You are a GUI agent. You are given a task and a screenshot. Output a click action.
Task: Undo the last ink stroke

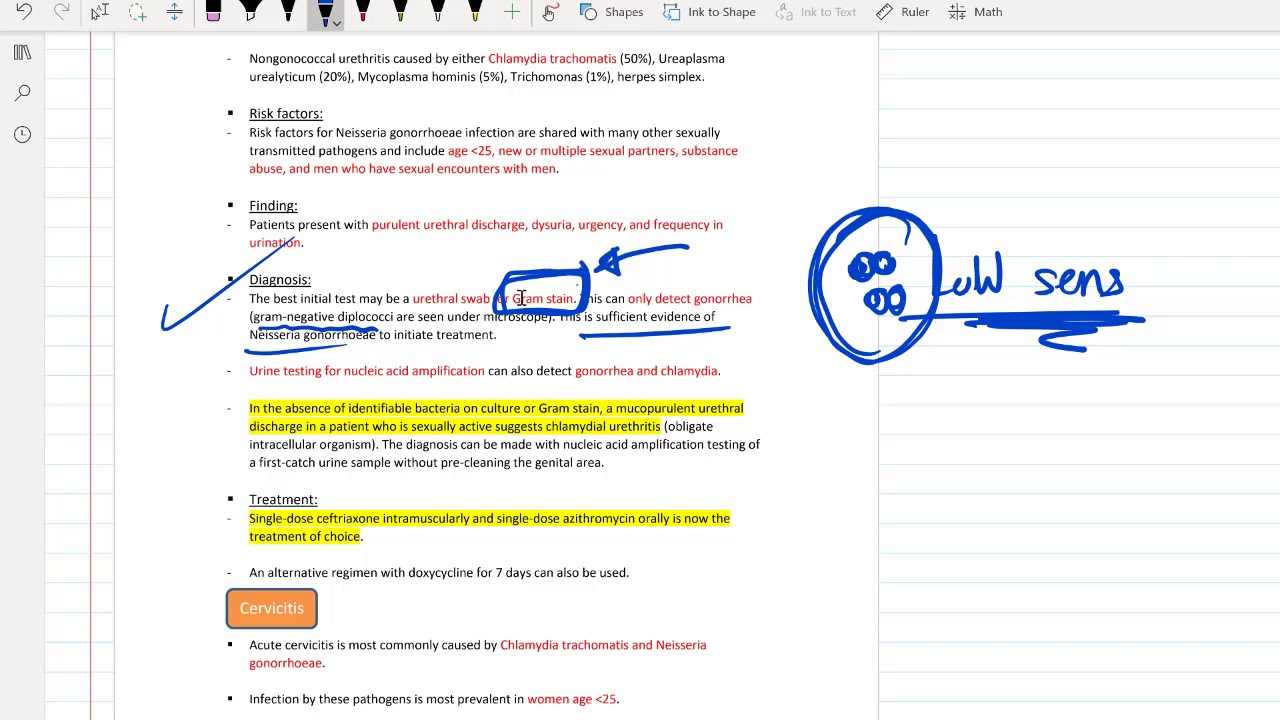coord(24,12)
